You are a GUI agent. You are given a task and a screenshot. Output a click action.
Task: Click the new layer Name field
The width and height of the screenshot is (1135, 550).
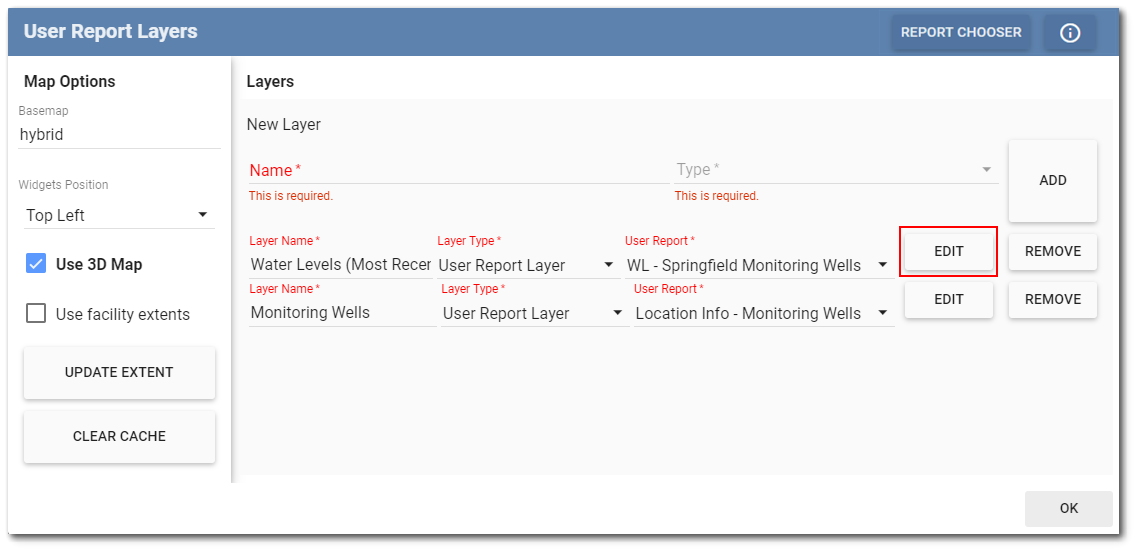click(458, 170)
